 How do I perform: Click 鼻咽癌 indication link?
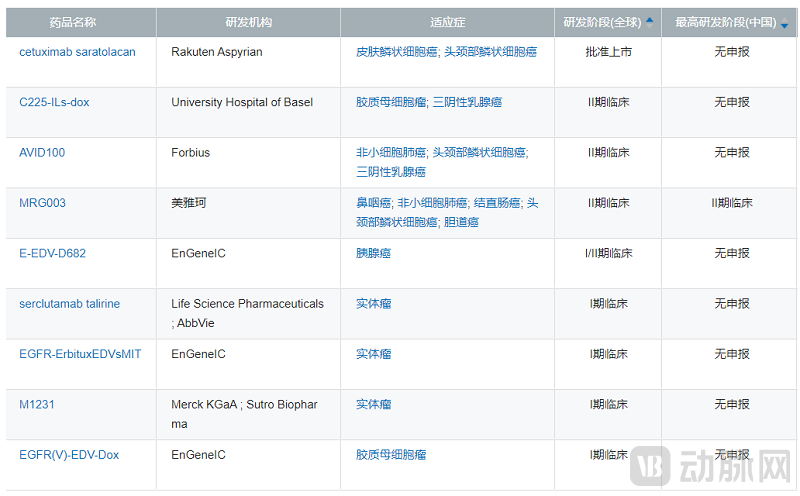click(x=373, y=203)
